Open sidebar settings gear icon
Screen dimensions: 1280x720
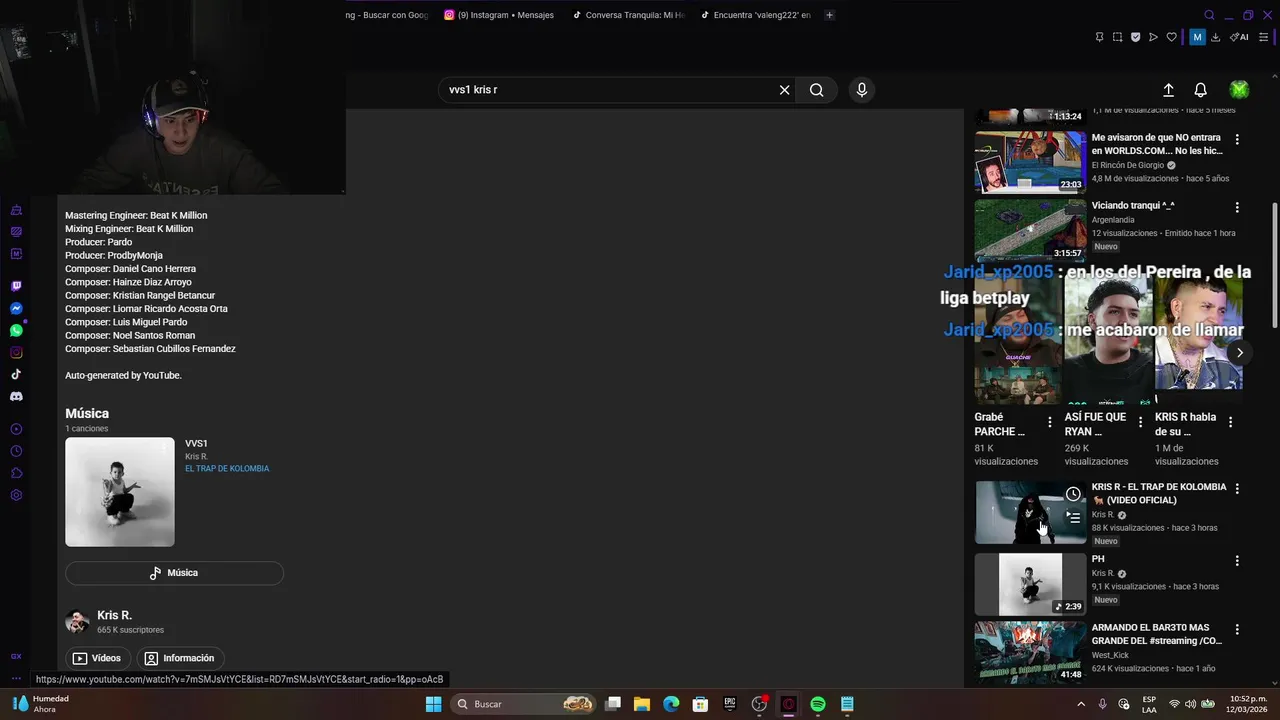point(16,495)
